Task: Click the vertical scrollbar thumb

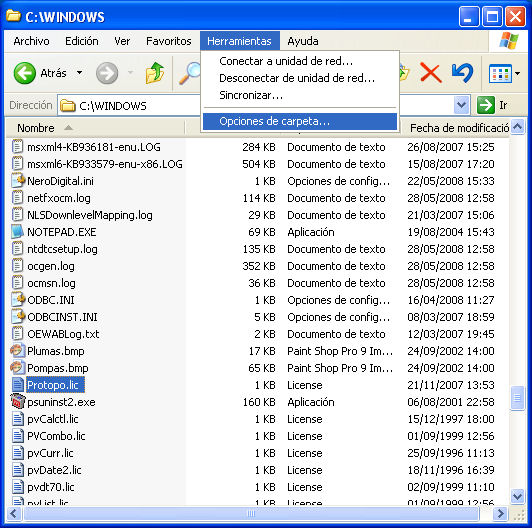Action: 517,398
